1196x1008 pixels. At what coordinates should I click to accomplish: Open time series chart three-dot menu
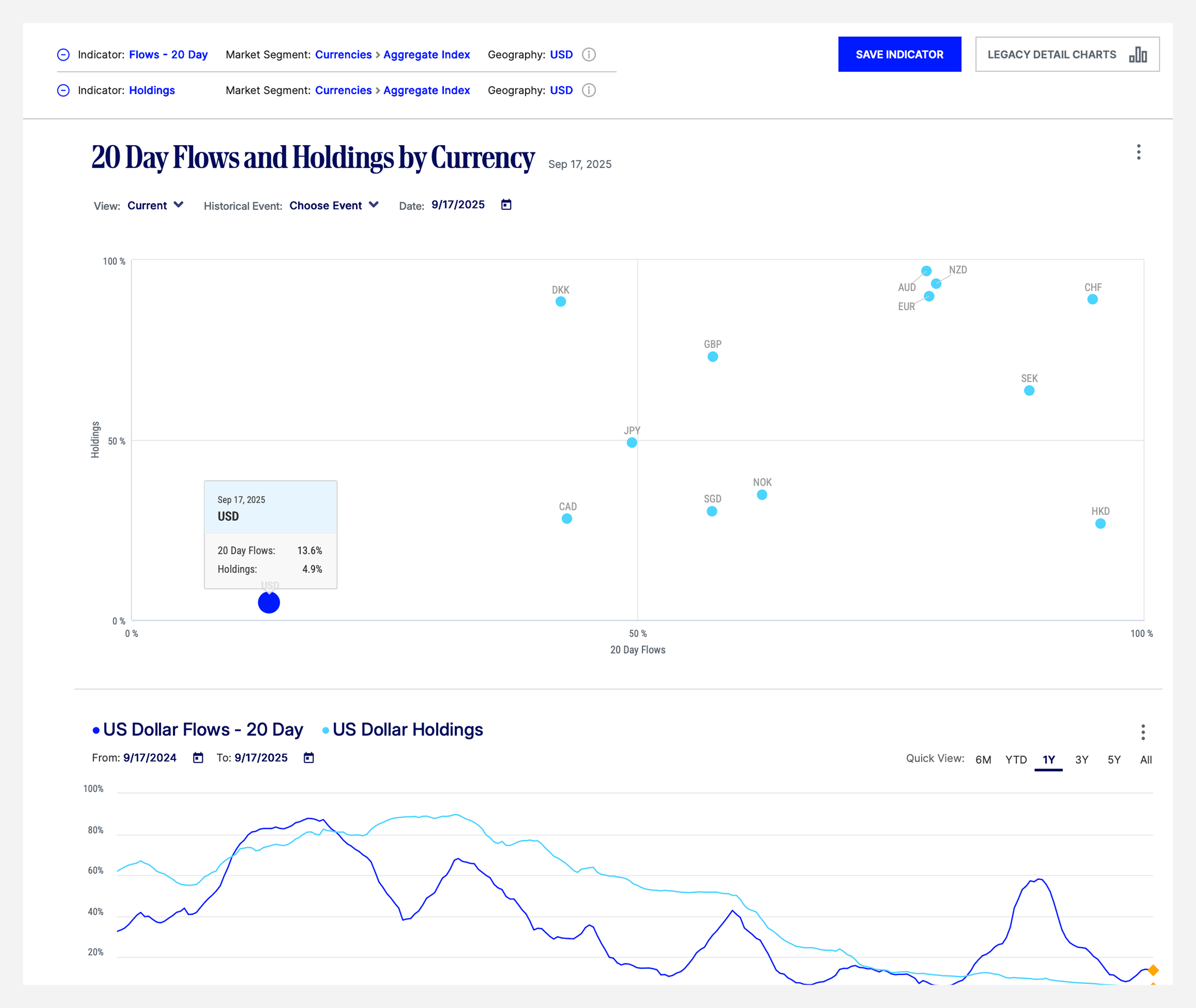pyautogui.click(x=1143, y=732)
